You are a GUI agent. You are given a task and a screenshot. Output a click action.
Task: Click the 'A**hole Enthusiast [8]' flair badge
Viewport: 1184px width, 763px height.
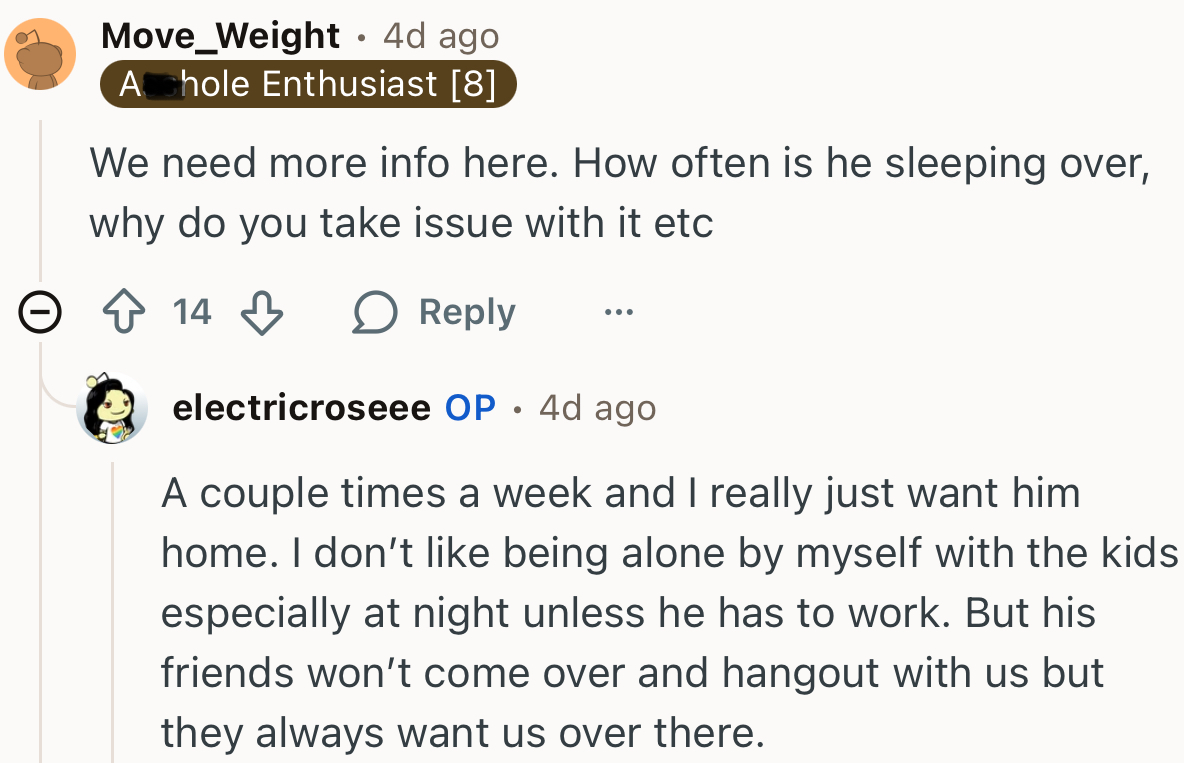coord(308,84)
